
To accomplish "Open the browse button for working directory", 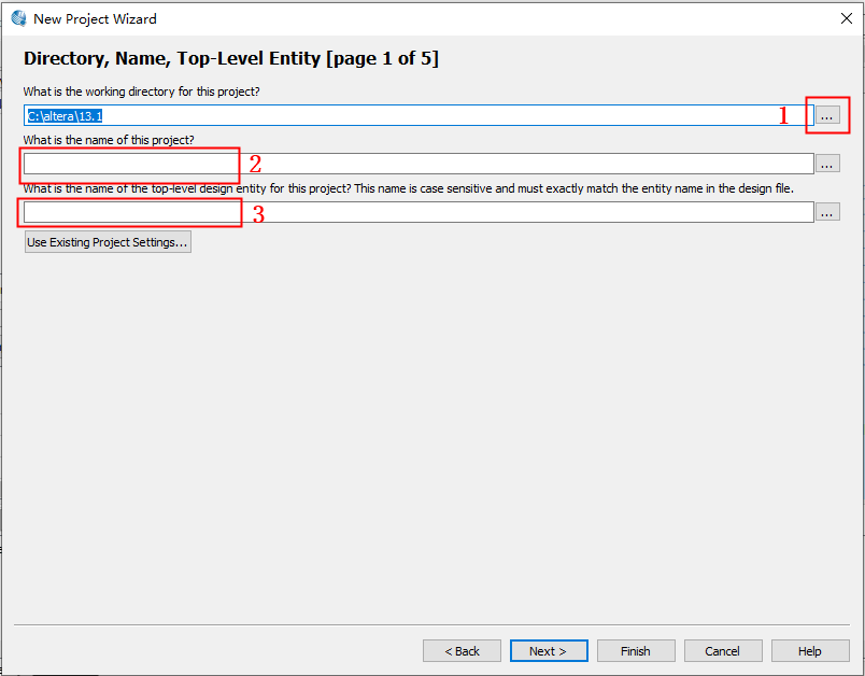I will tap(827, 116).
